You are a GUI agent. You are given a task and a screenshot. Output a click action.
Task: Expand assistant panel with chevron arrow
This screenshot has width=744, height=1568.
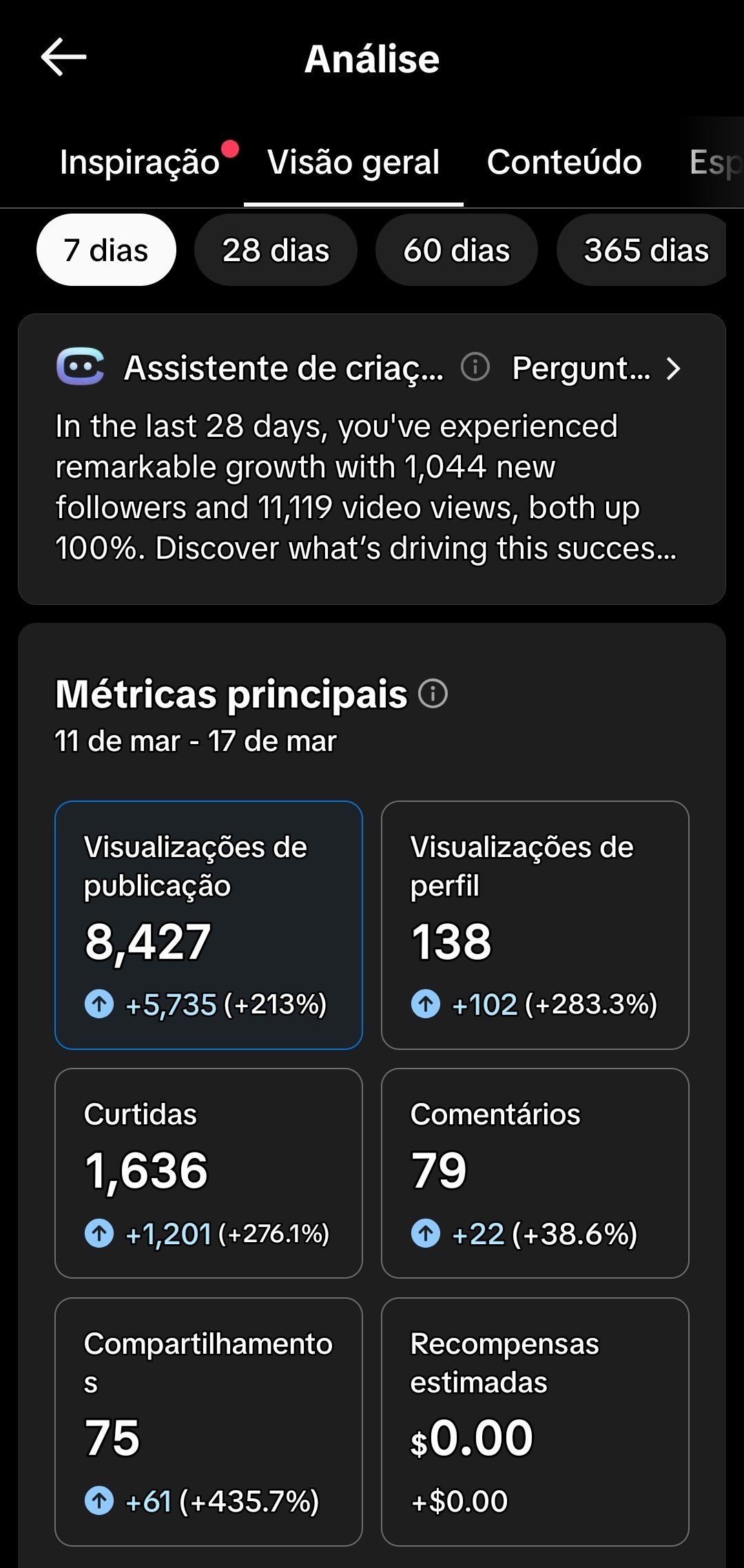click(674, 369)
